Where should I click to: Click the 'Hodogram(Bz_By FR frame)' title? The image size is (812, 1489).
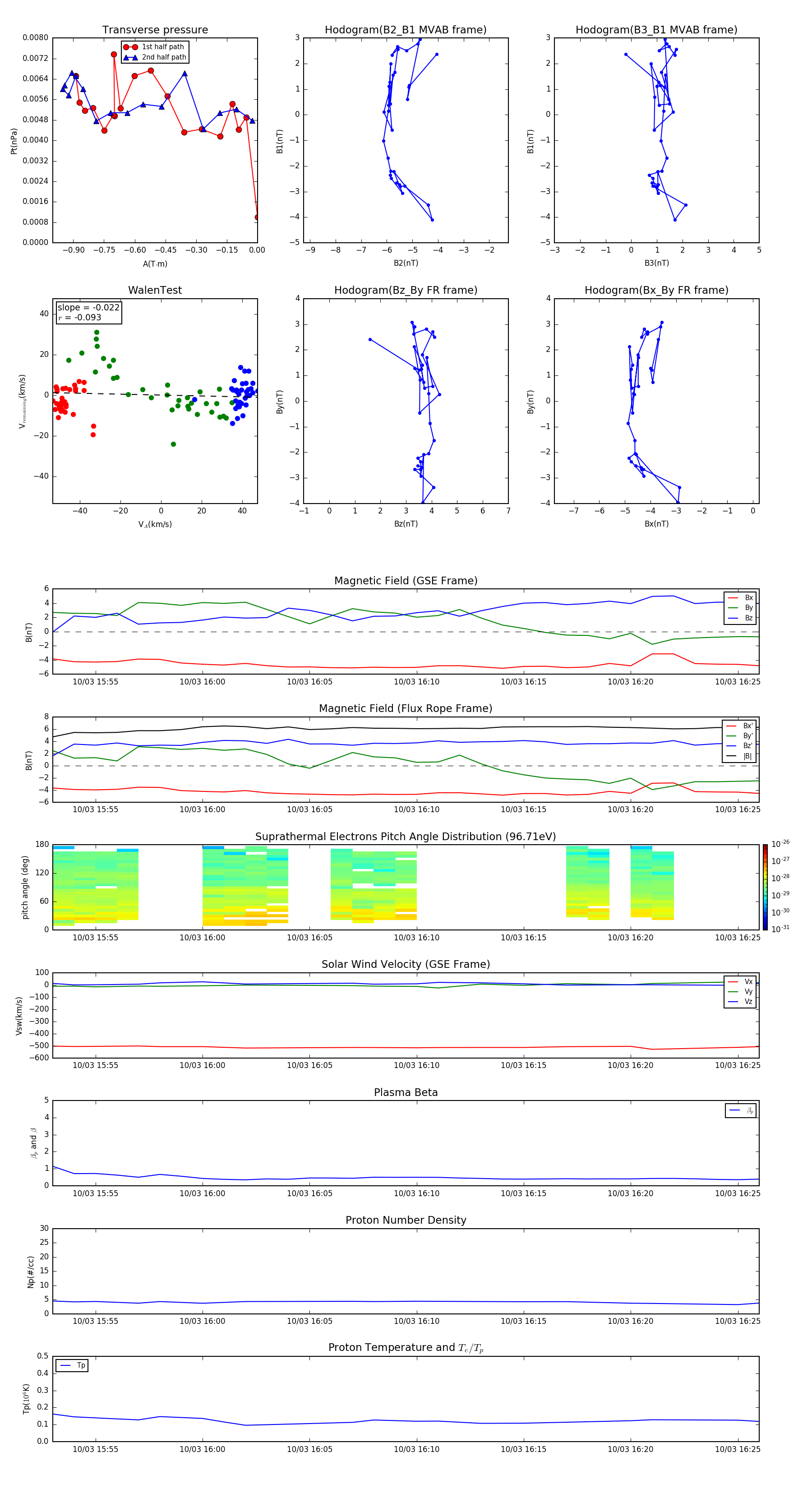point(406,290)
